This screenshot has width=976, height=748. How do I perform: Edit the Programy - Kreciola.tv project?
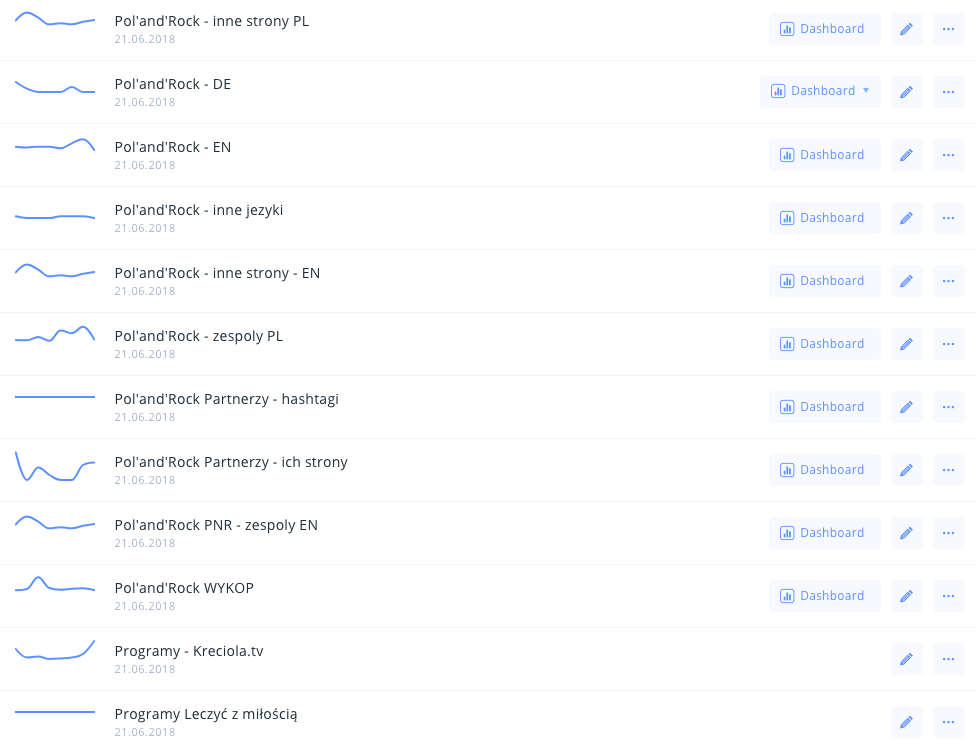point(906,659)
